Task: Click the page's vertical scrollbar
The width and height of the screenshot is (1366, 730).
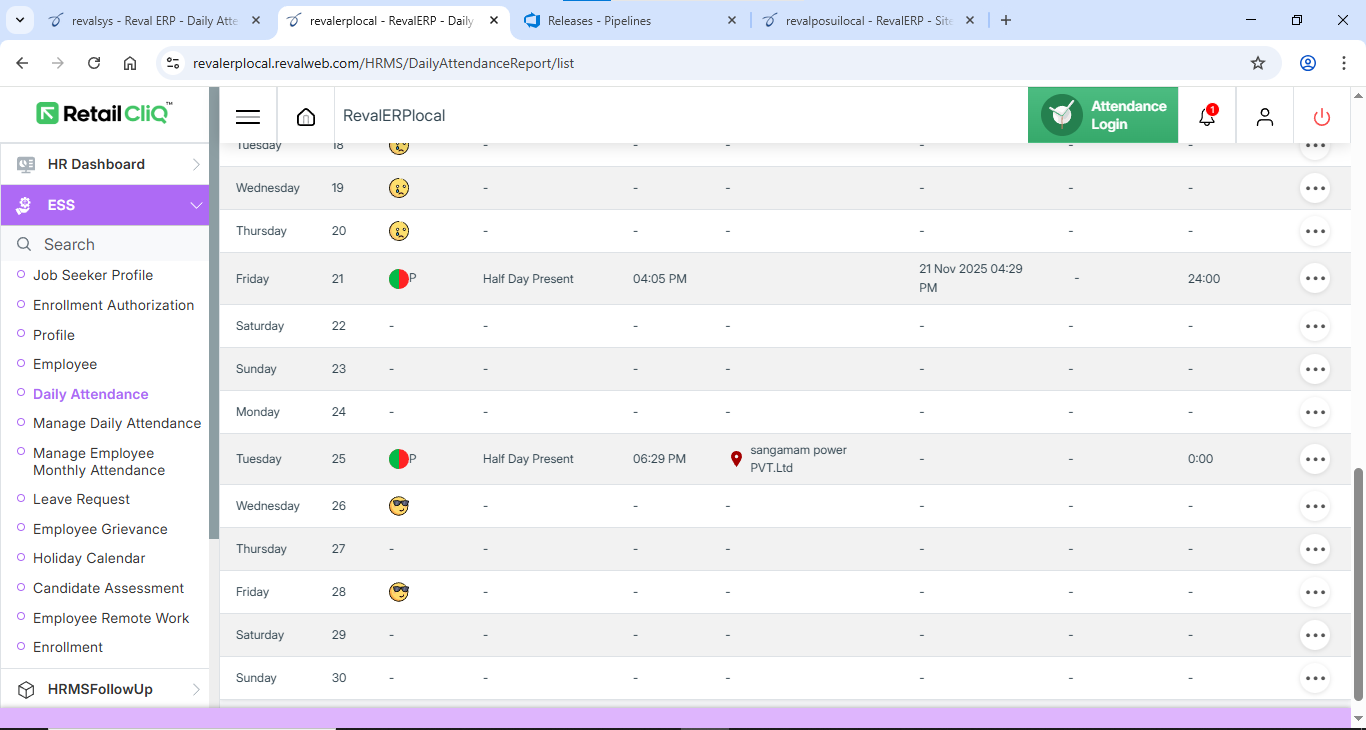Action: [1357, 583]
